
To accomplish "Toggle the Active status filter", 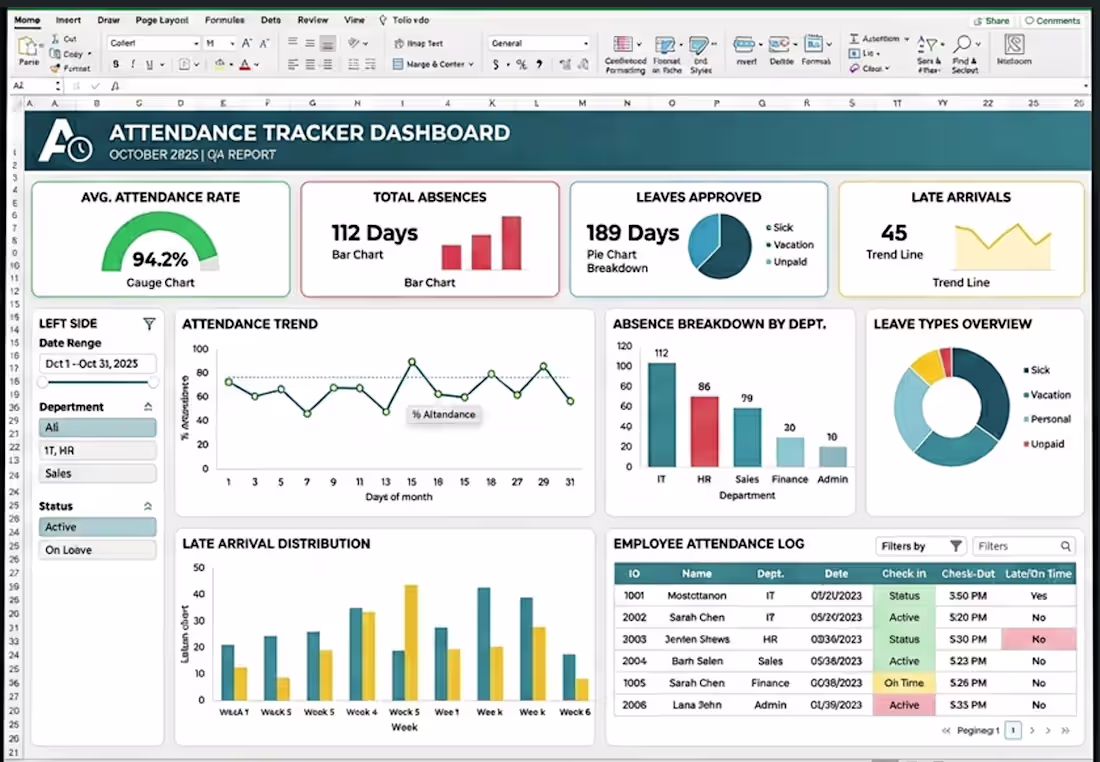I will pos(97,526).
